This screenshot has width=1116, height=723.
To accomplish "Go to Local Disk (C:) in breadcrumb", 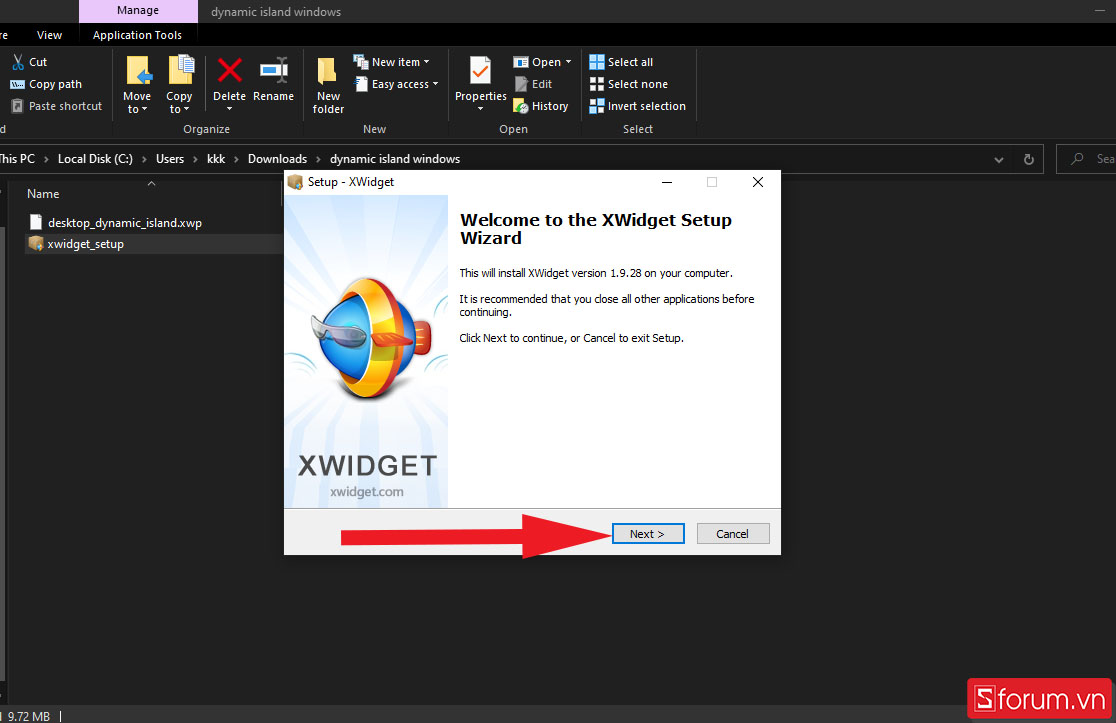I will coord(95,159).
